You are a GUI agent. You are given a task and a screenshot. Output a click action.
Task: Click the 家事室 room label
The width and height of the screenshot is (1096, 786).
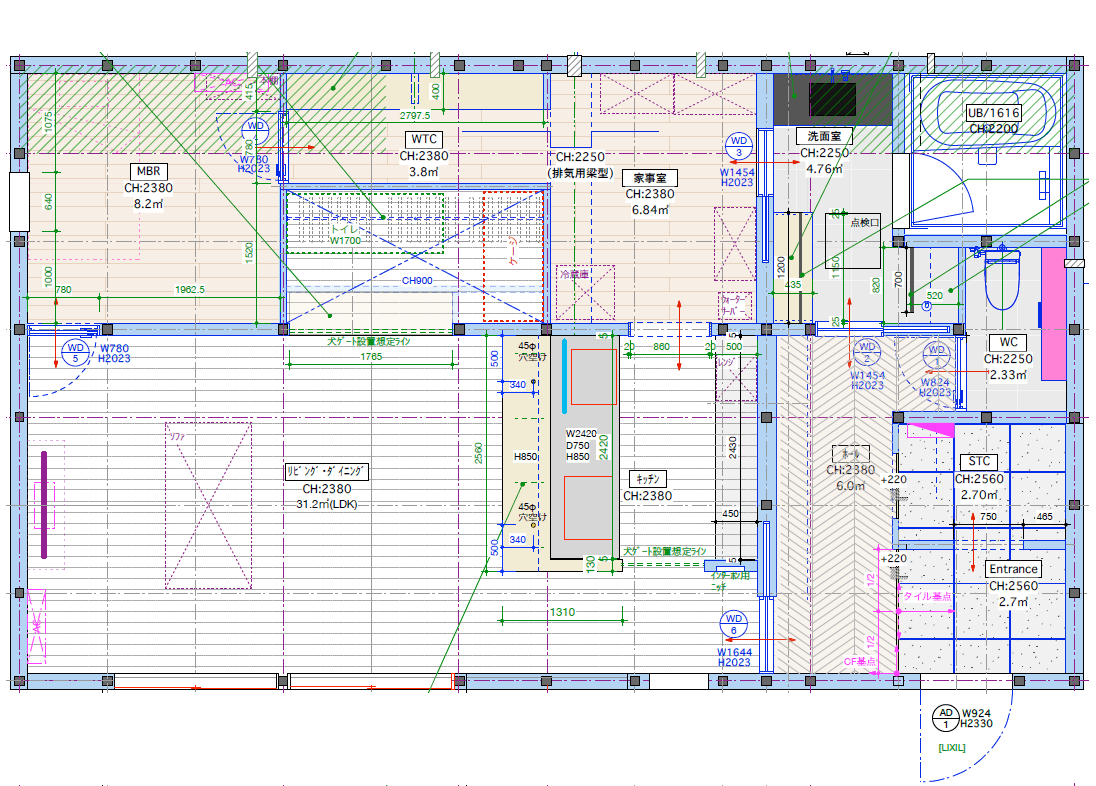coord(651,178)
